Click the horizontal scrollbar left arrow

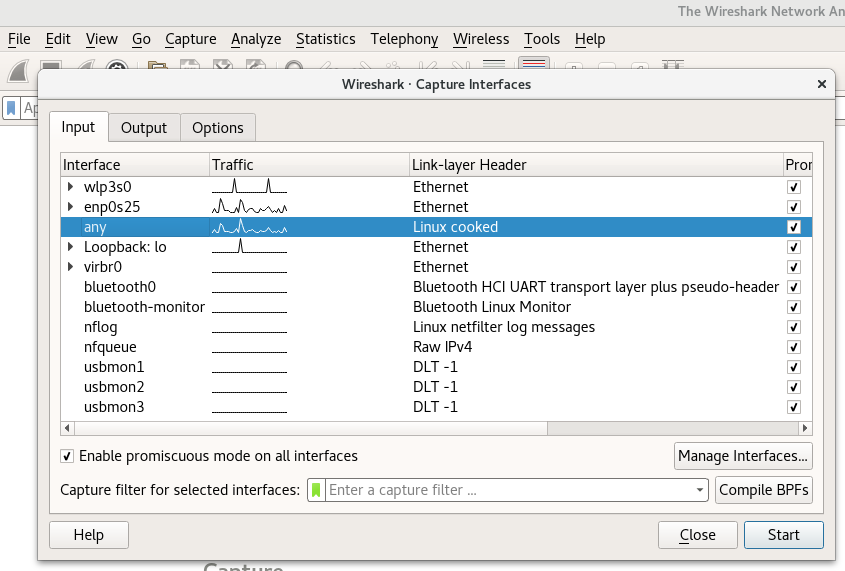[67, 428]
